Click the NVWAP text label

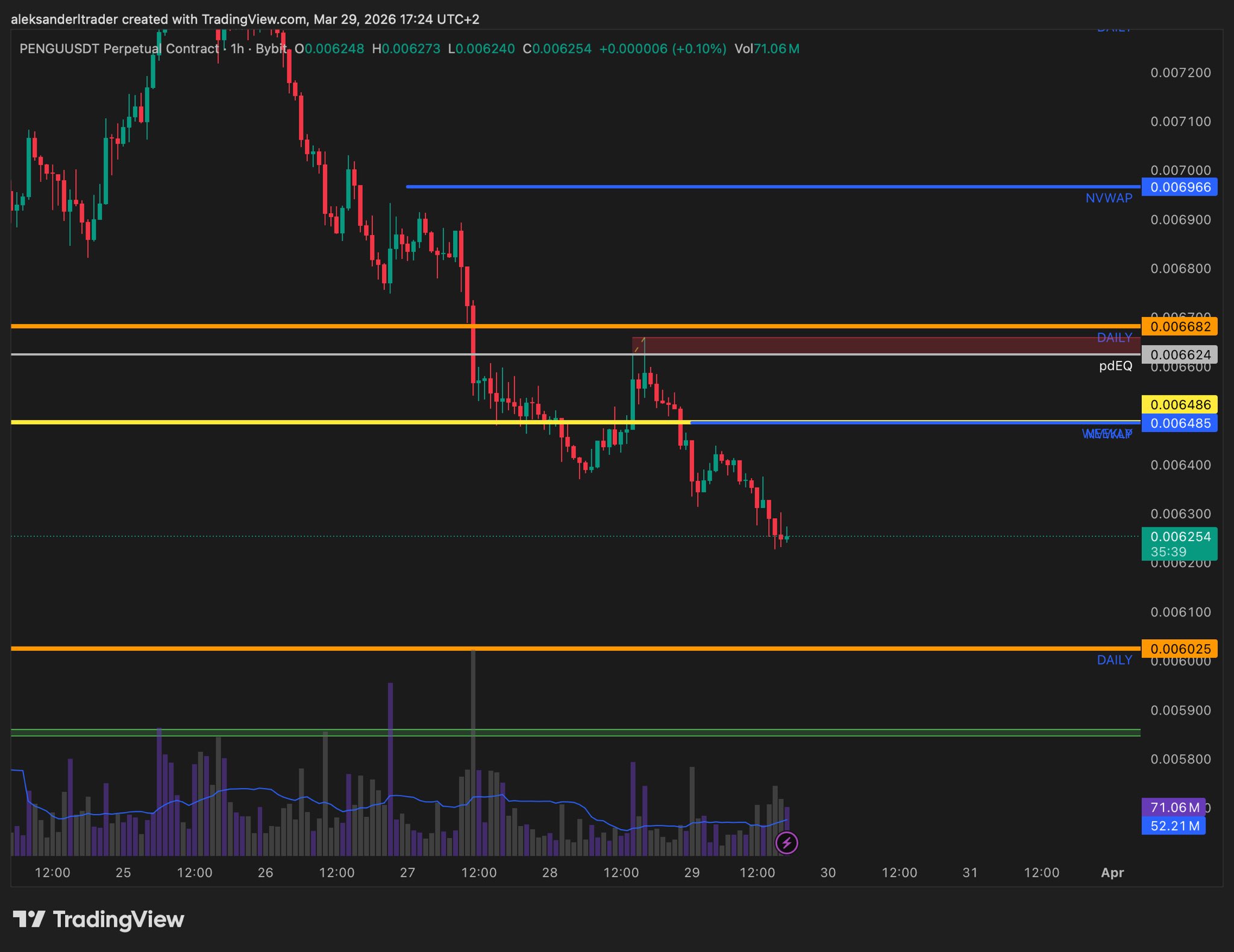tap(1109, 198)
